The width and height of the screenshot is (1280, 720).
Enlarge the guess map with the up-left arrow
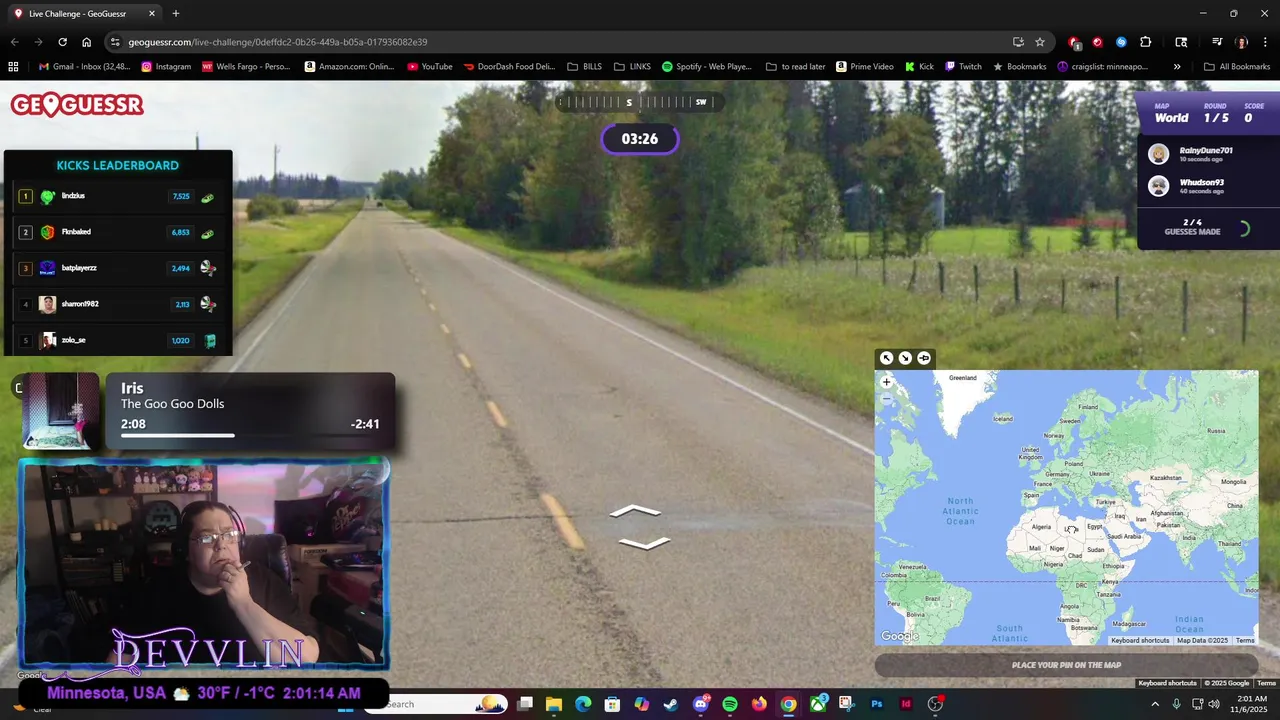(x=886, y=358)
